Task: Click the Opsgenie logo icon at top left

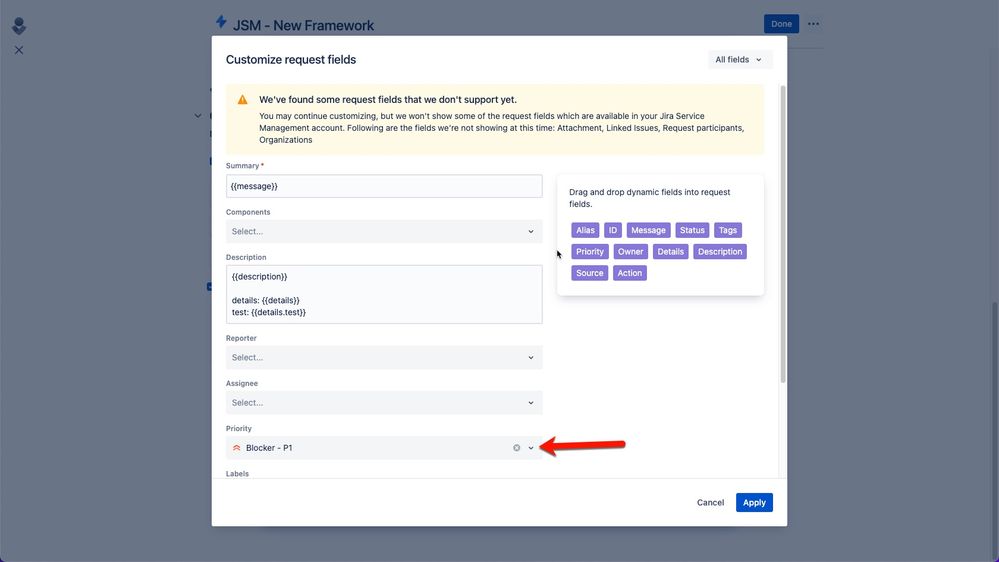Action: (x=19, y=25)
